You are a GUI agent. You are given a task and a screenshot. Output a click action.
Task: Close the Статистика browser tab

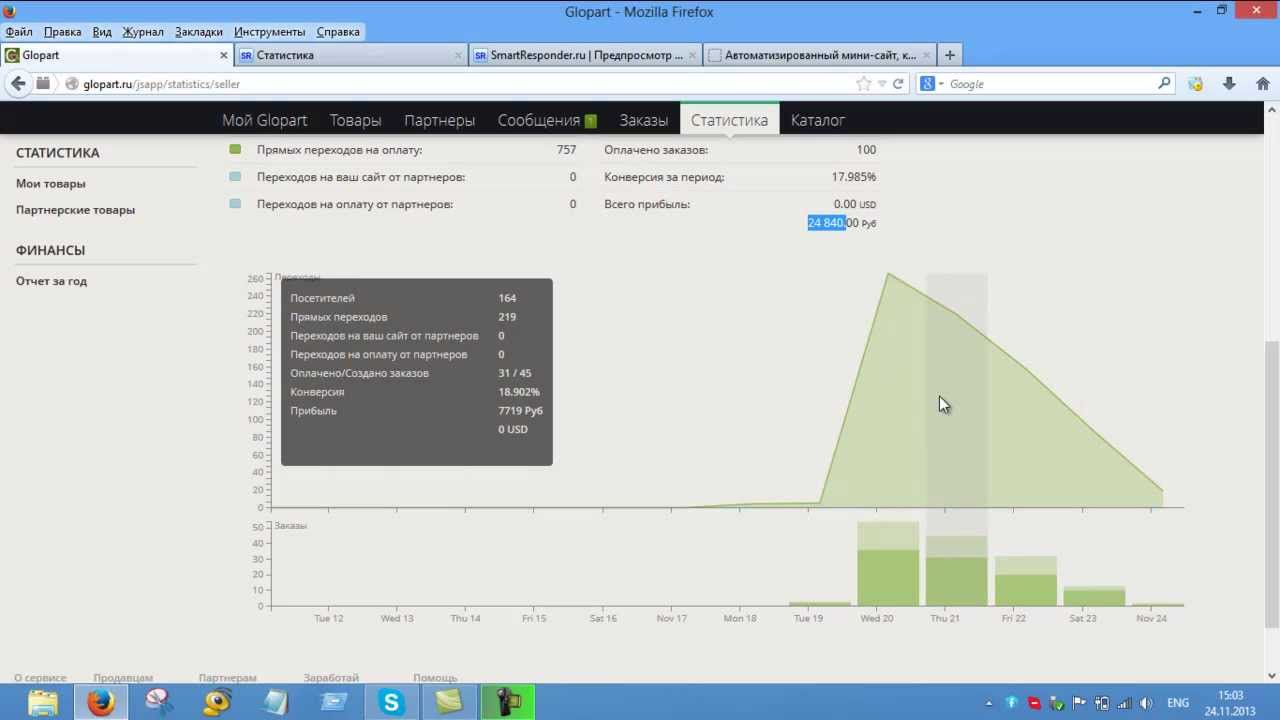tap(459, 55)
